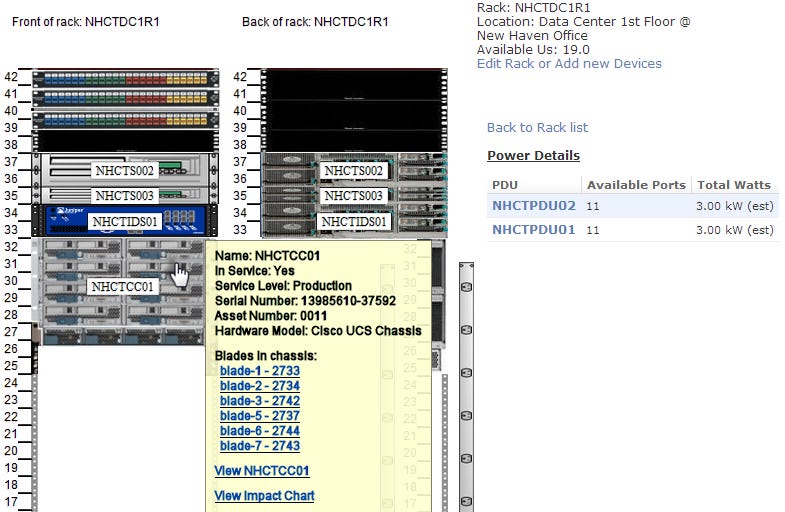Screen dimensions: 785x512
Task: Click the Available Ports column header
Action: tap(636, 185)
